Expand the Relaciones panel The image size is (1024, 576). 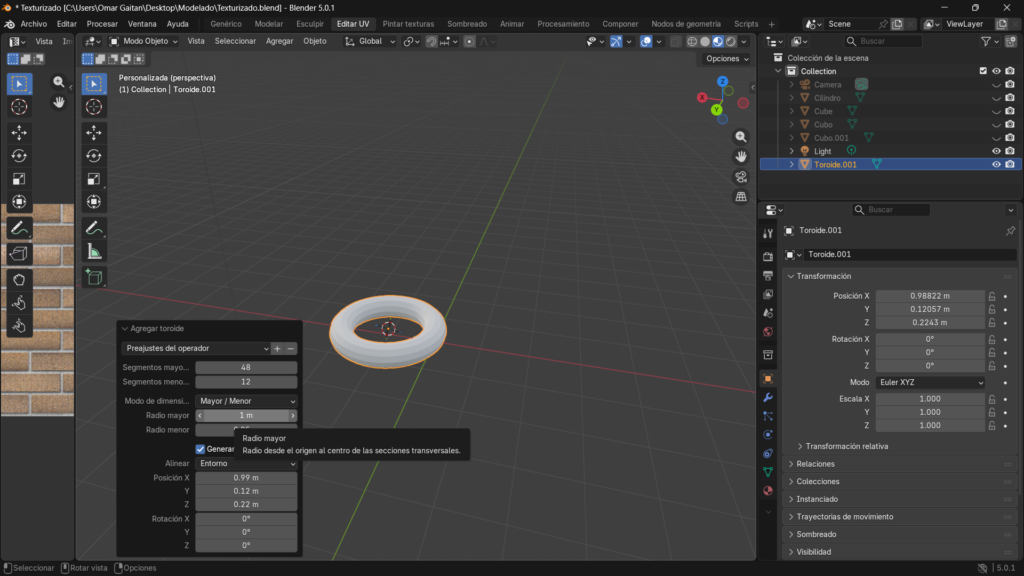pyautogui.click(x=815, y=464)
